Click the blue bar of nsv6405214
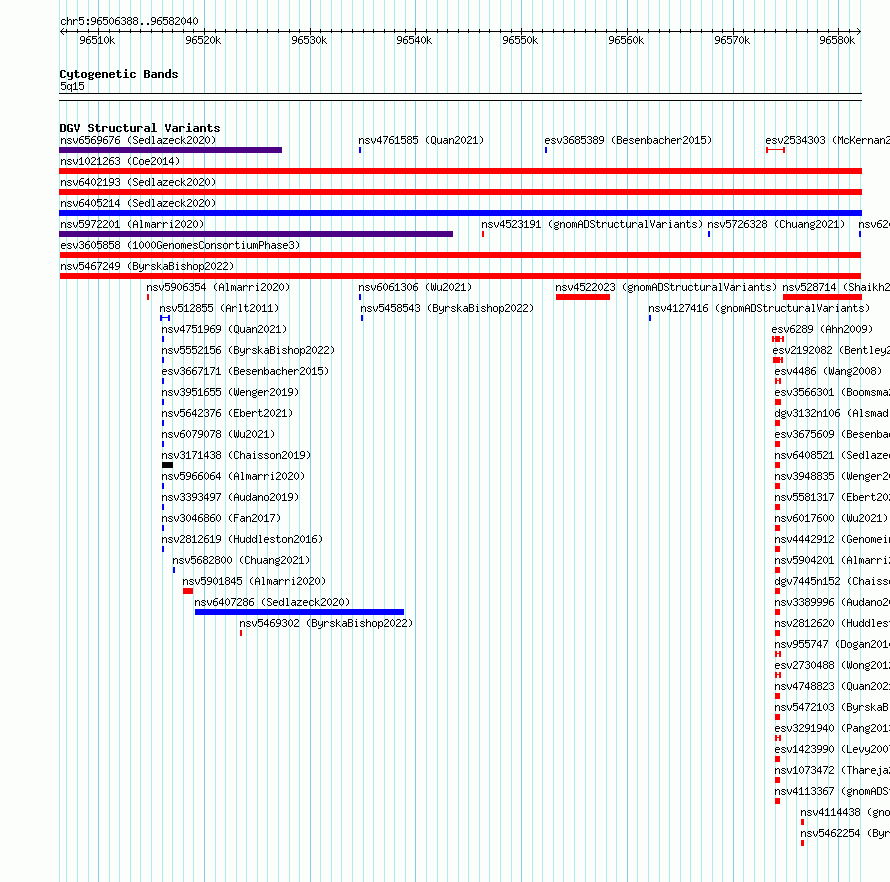Image resolution: width=890 pixels, height=882 pixels. point(460,213)
